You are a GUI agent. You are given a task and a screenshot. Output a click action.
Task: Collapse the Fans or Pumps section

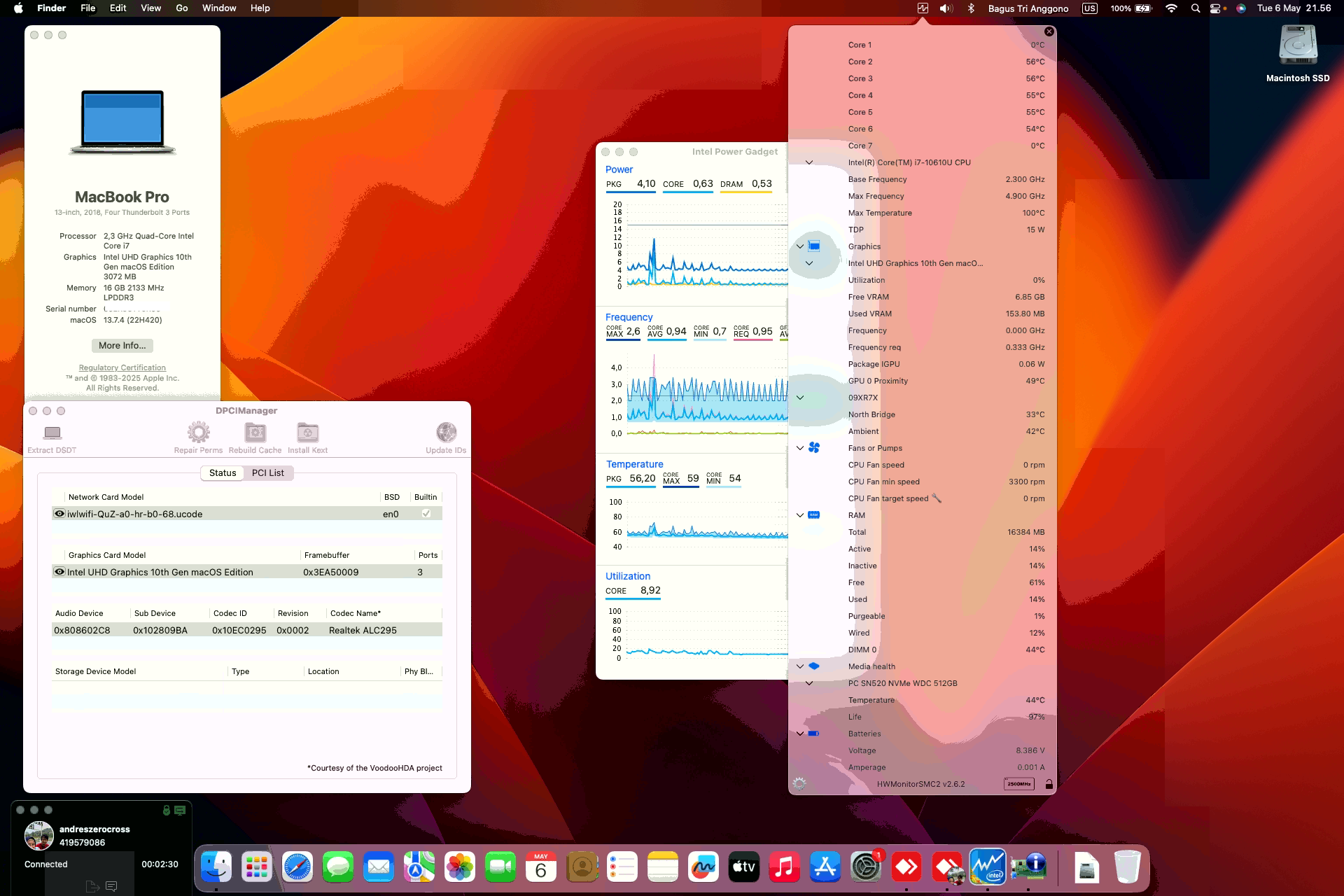point(799,448)
